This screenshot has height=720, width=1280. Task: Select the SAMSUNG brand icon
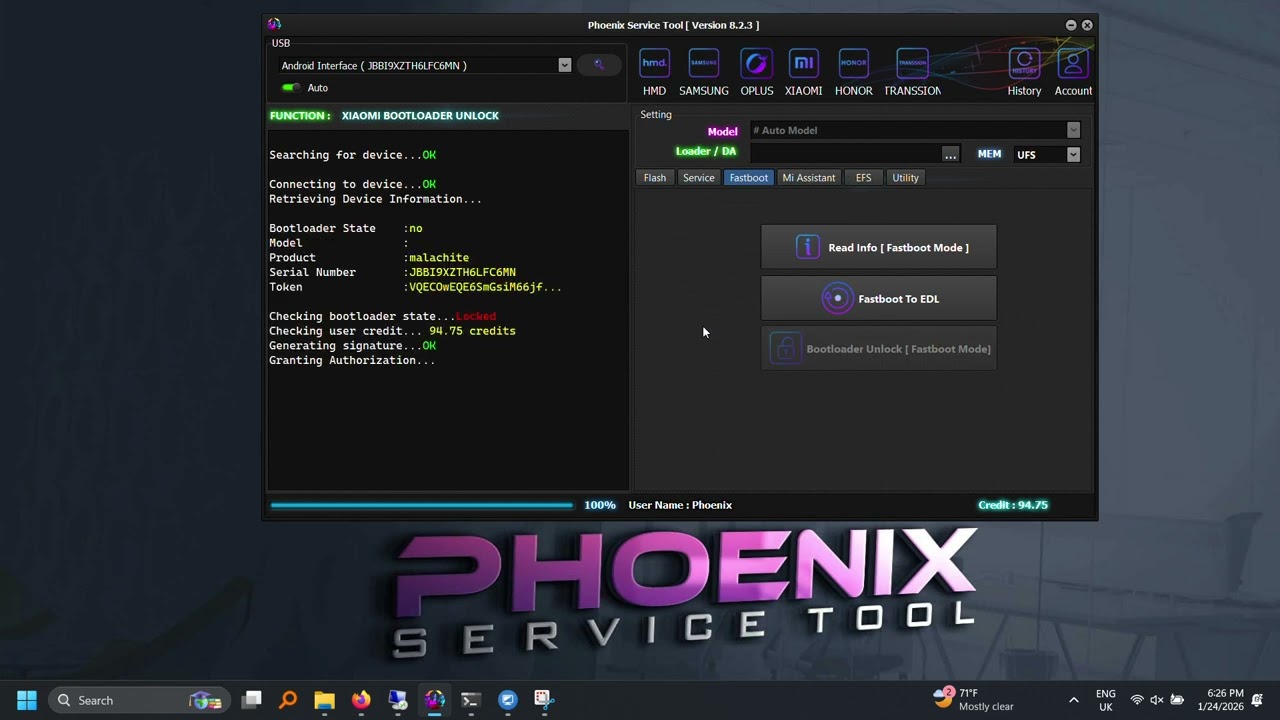click(704, 64)
